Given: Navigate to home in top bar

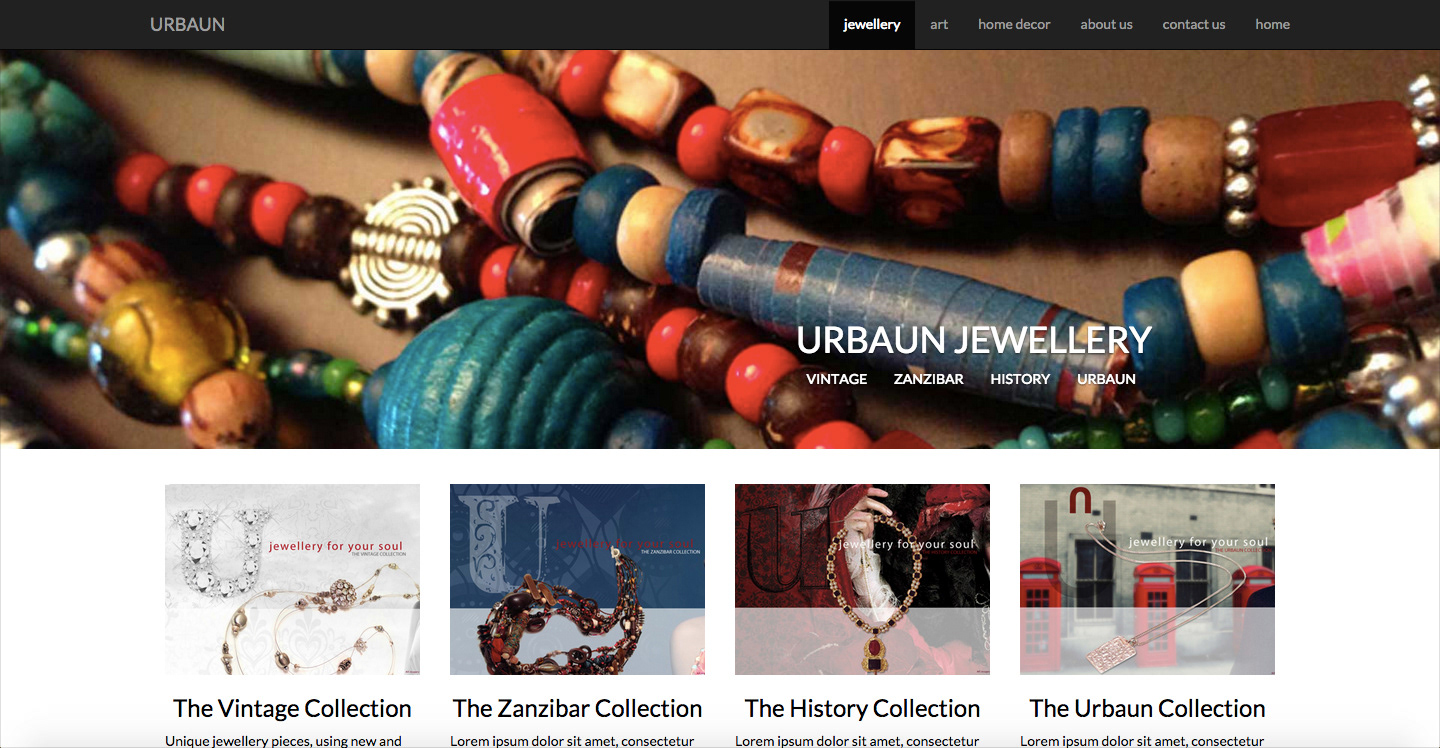Looking at the screenshot, I should coord(1272,24).
